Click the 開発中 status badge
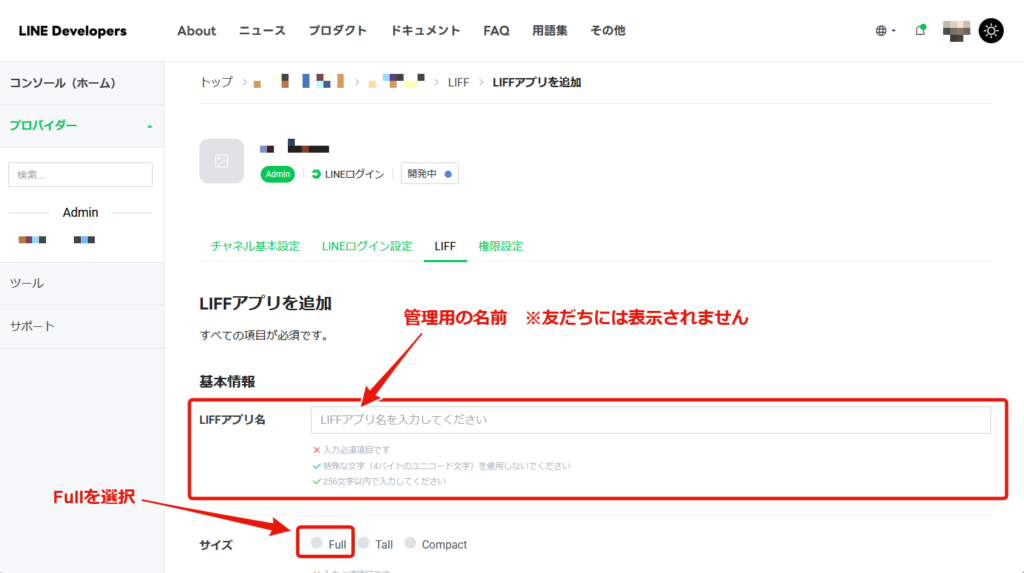1024x573 pixels. coord(430,174)
